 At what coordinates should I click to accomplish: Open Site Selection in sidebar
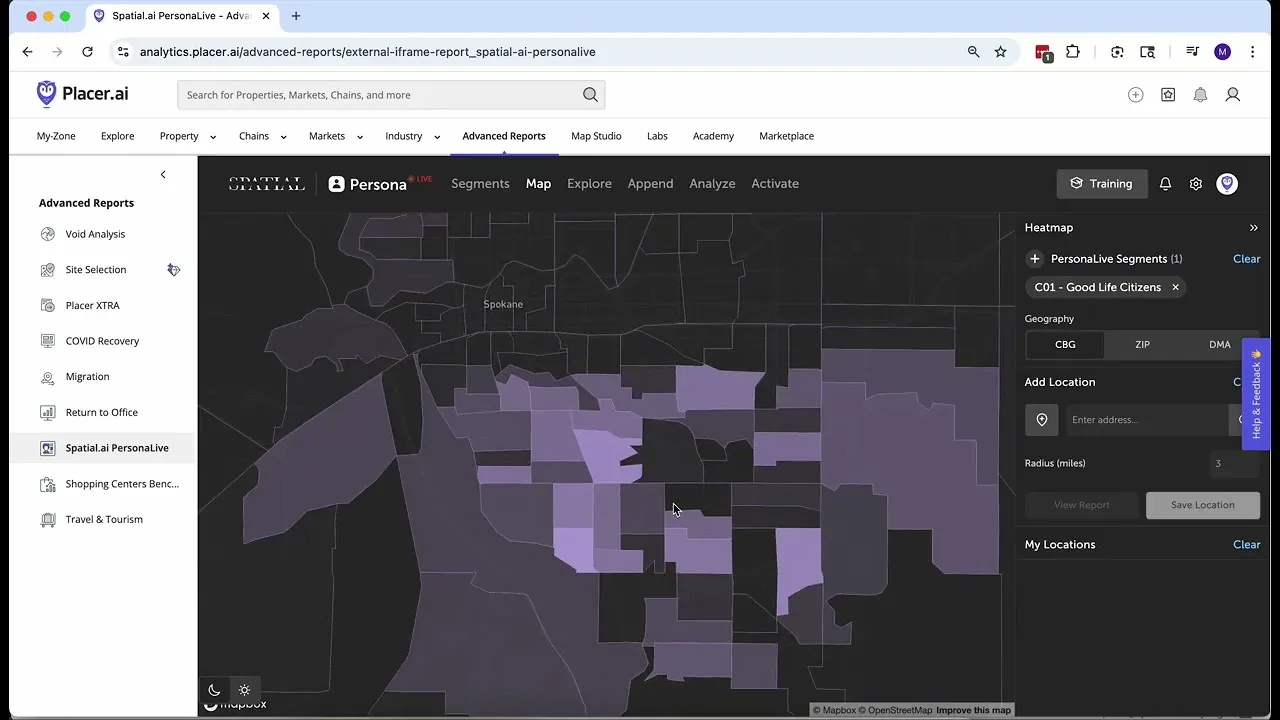[x=96, y=270]
